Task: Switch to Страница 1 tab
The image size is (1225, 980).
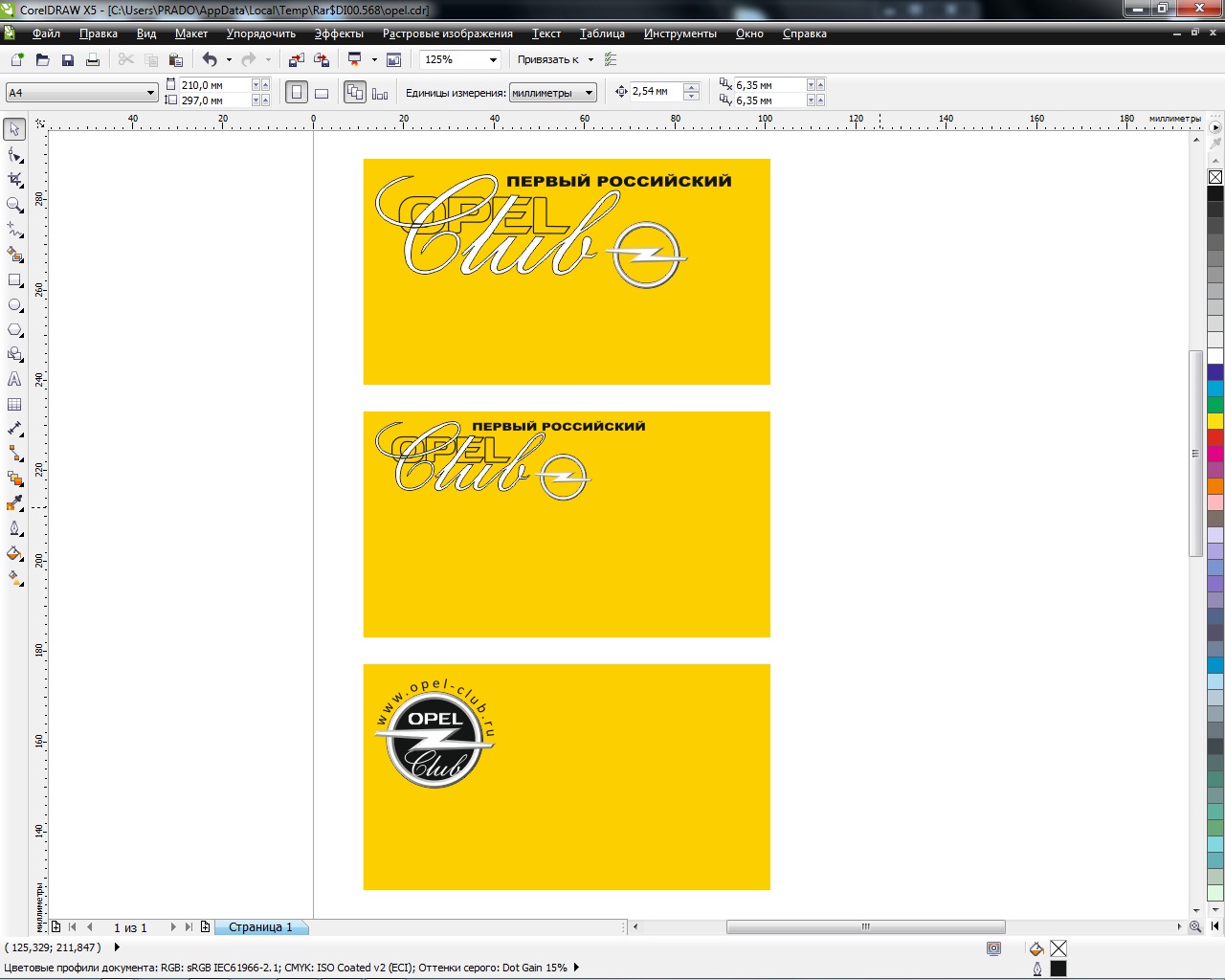Action: (260, 926)
